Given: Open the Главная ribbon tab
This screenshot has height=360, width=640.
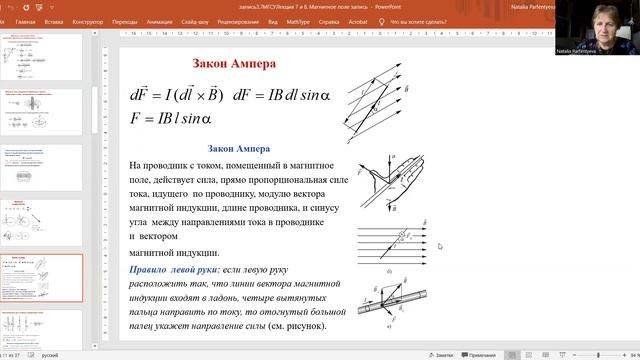Looking at the screenshot, I should click(25, 22).
